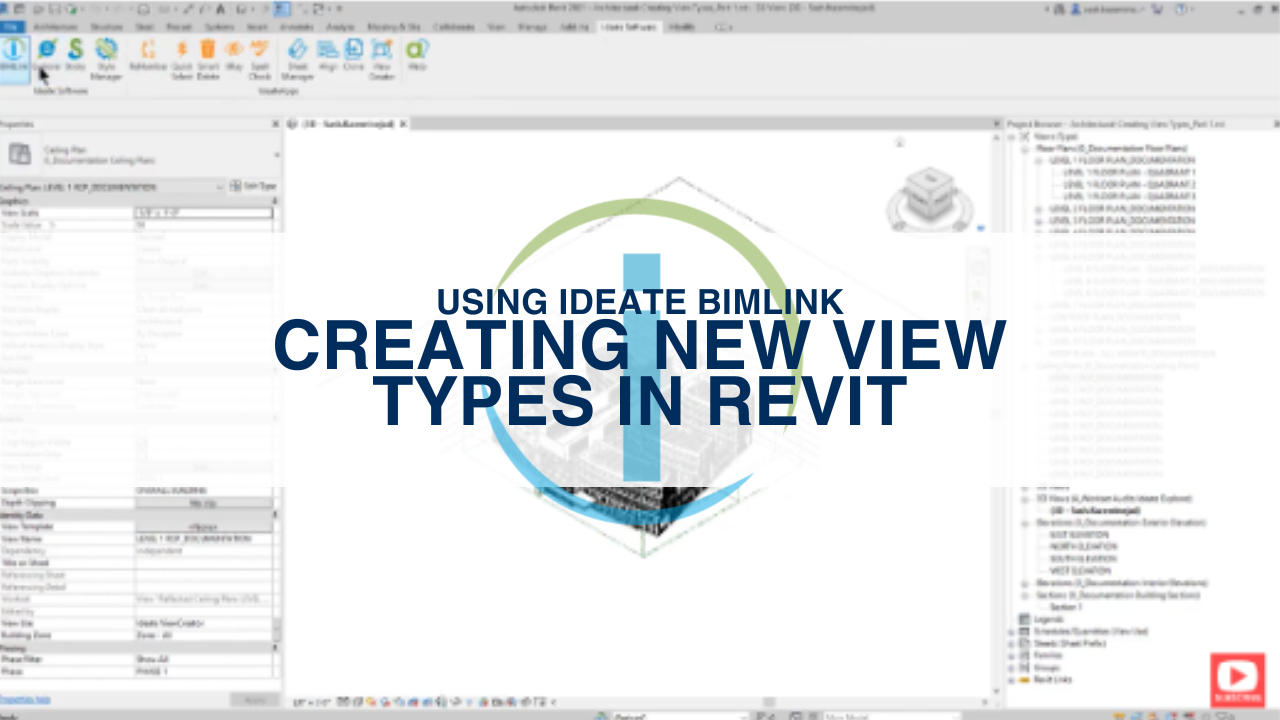
Task: Activate the Ideate XRay tool
Action: coord(234,55)
